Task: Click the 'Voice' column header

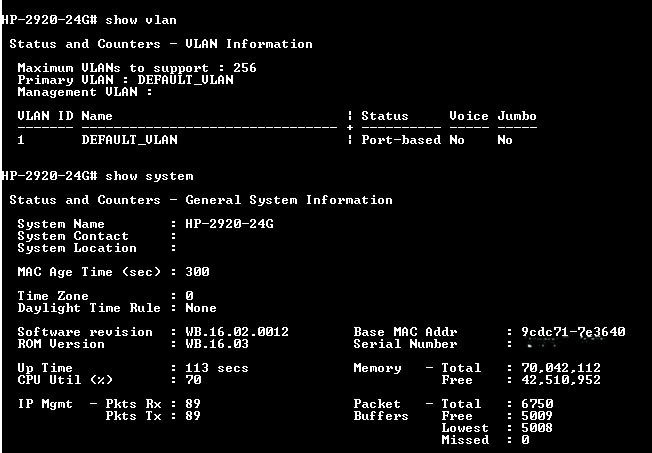Action: point(469,116)
